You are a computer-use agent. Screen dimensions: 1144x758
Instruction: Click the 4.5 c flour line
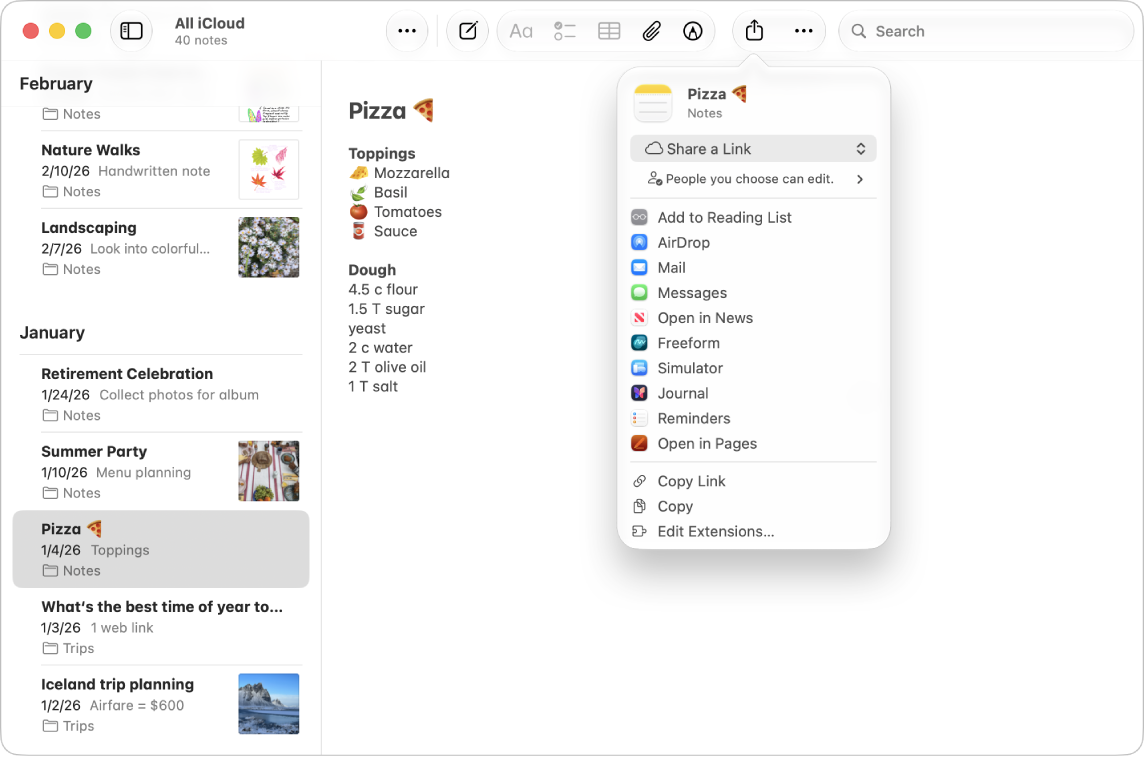[383, 290]
